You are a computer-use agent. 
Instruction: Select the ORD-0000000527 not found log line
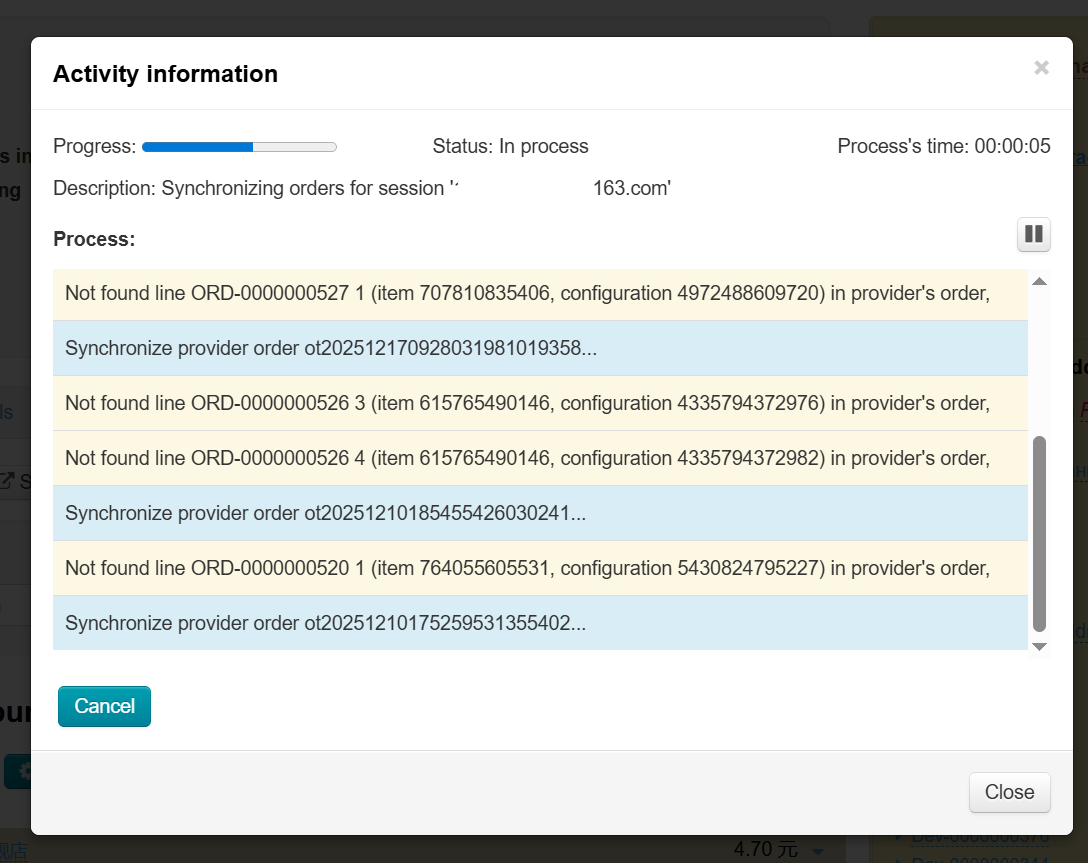coord(527,294)
